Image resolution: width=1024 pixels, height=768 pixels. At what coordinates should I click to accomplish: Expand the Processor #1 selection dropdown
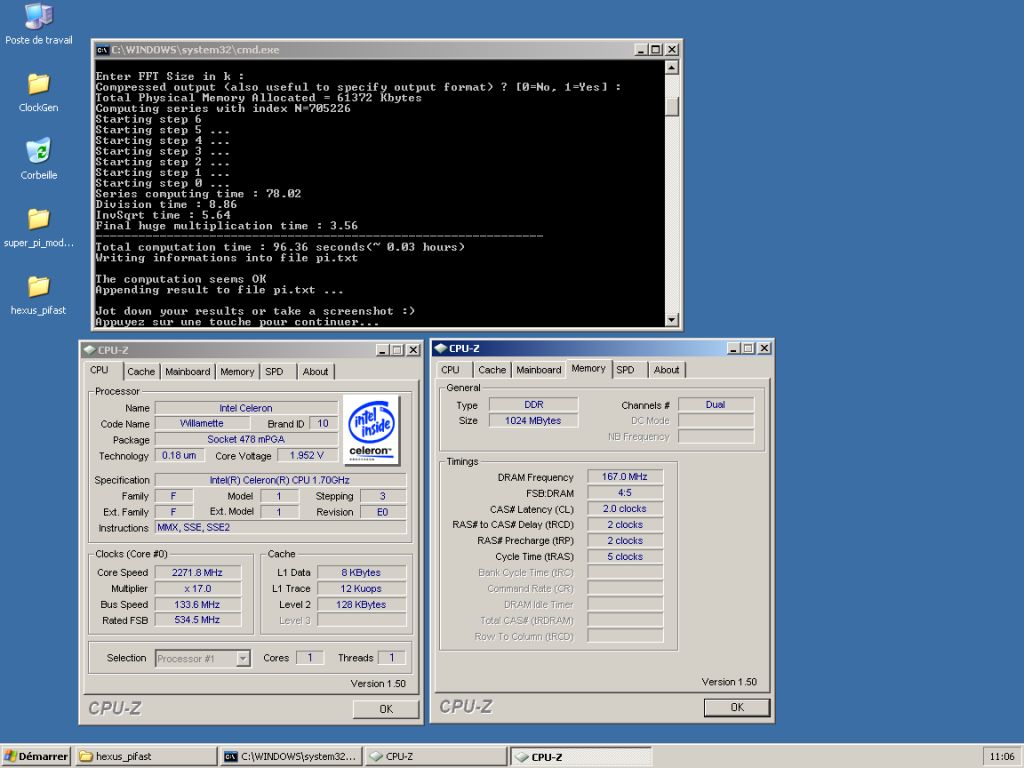click(x=243, y=658)
